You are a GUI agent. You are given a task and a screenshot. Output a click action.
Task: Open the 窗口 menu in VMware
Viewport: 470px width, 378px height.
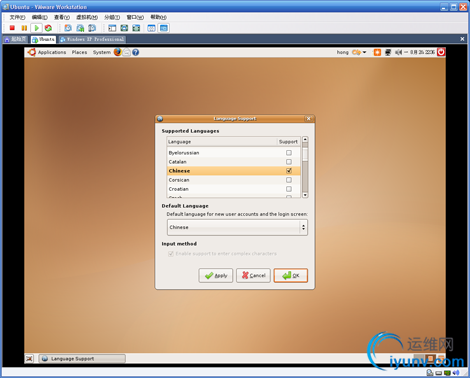tap(135, 17)
